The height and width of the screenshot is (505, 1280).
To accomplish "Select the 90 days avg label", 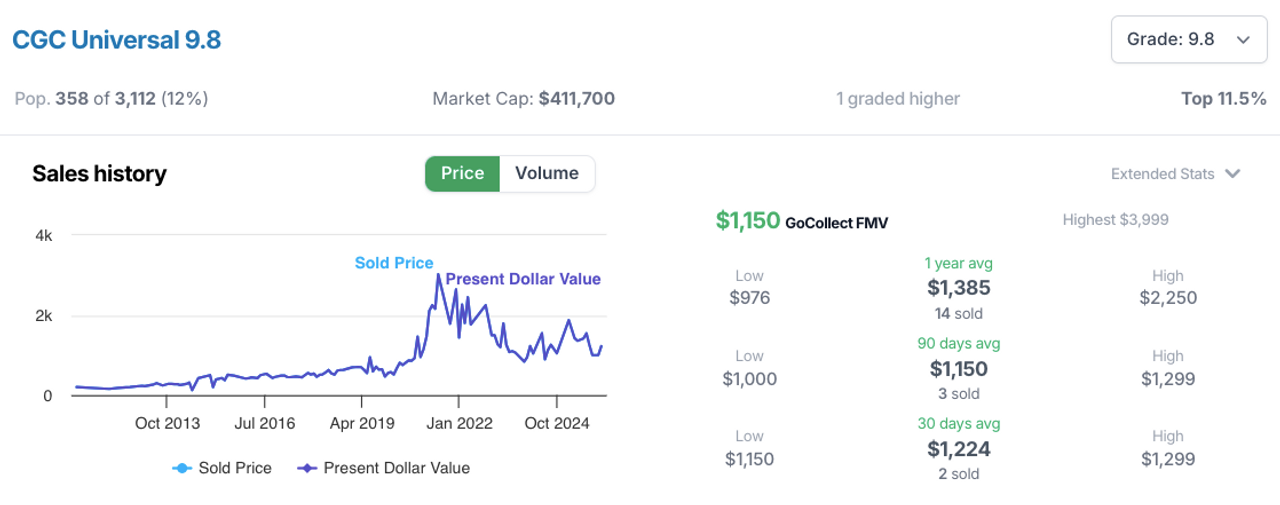I will coord(959,343).
